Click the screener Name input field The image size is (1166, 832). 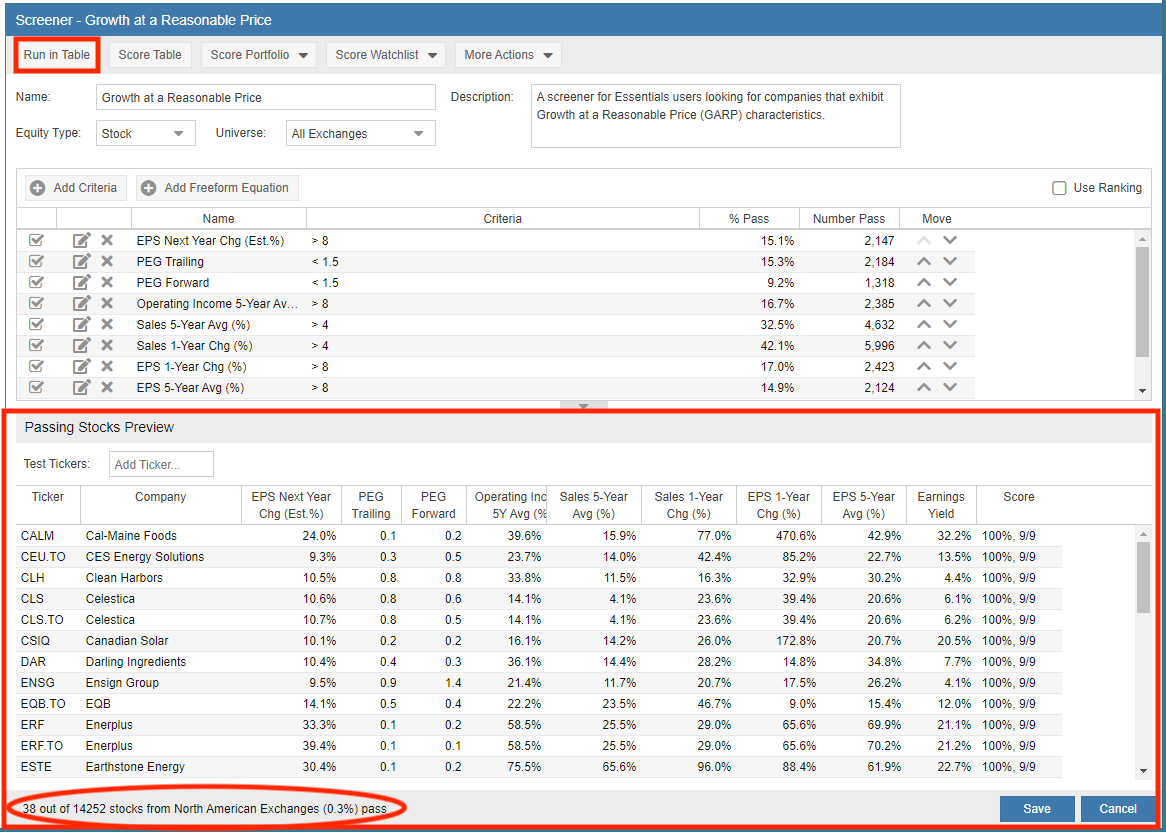click(x=265, y=97)
